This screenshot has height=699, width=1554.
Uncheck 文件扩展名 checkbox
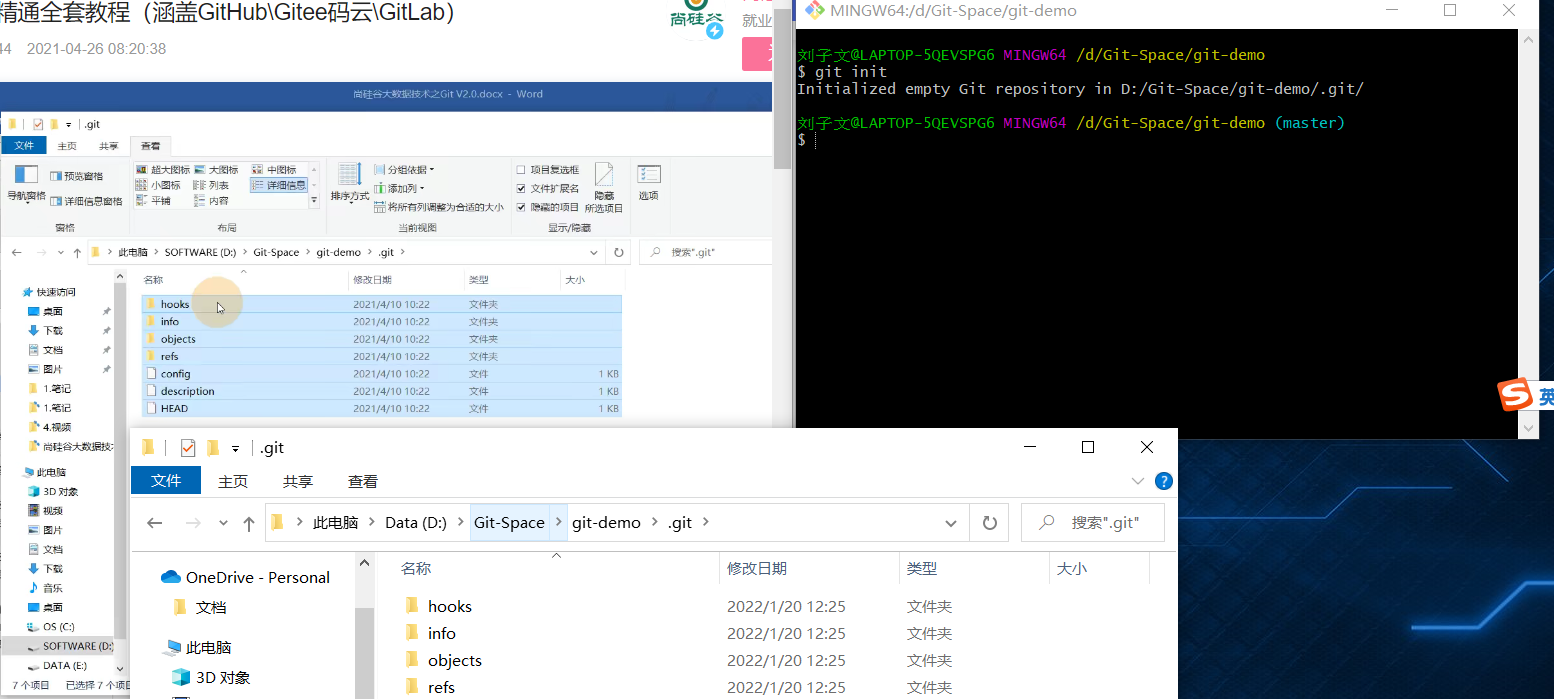point(521,188)
